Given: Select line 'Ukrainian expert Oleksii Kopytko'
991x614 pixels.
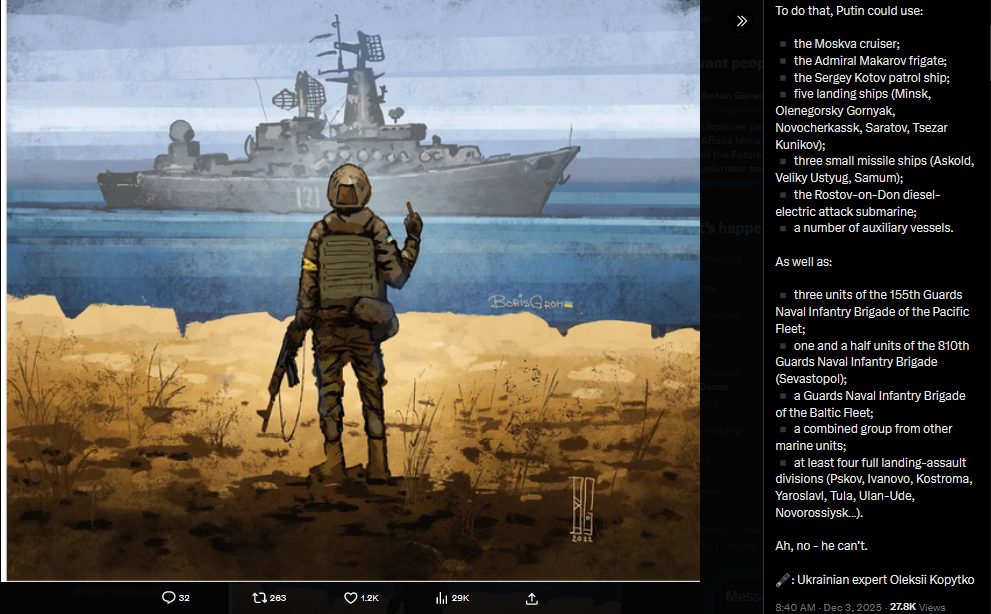Looking at the screenshot, I should coord(885,580).
